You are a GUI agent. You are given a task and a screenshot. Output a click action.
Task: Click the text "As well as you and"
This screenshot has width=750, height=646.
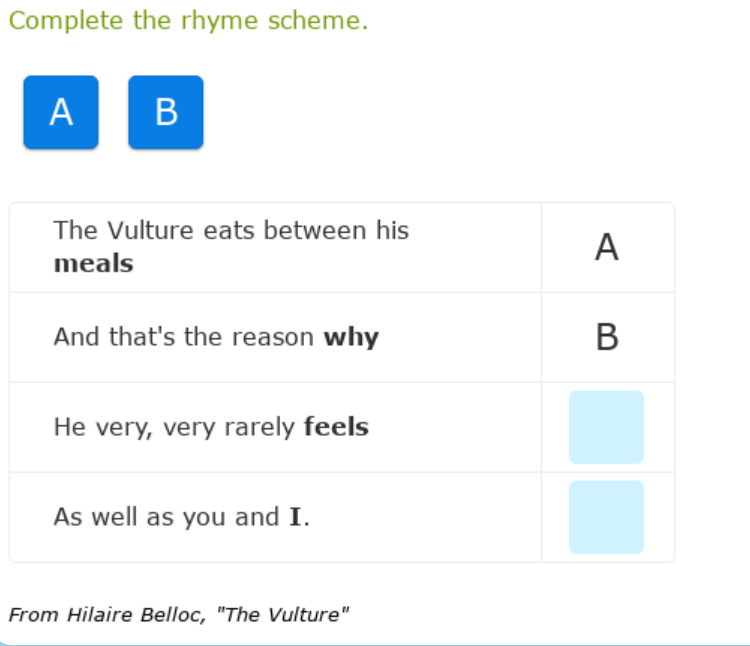tap(166, 518)
